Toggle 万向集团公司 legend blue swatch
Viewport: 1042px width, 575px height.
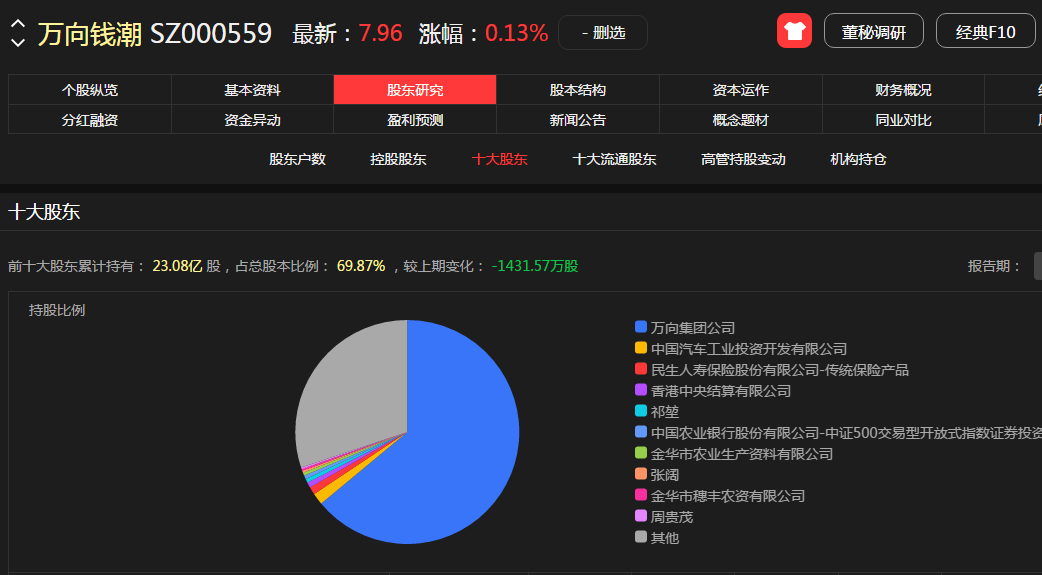point(641,326)
